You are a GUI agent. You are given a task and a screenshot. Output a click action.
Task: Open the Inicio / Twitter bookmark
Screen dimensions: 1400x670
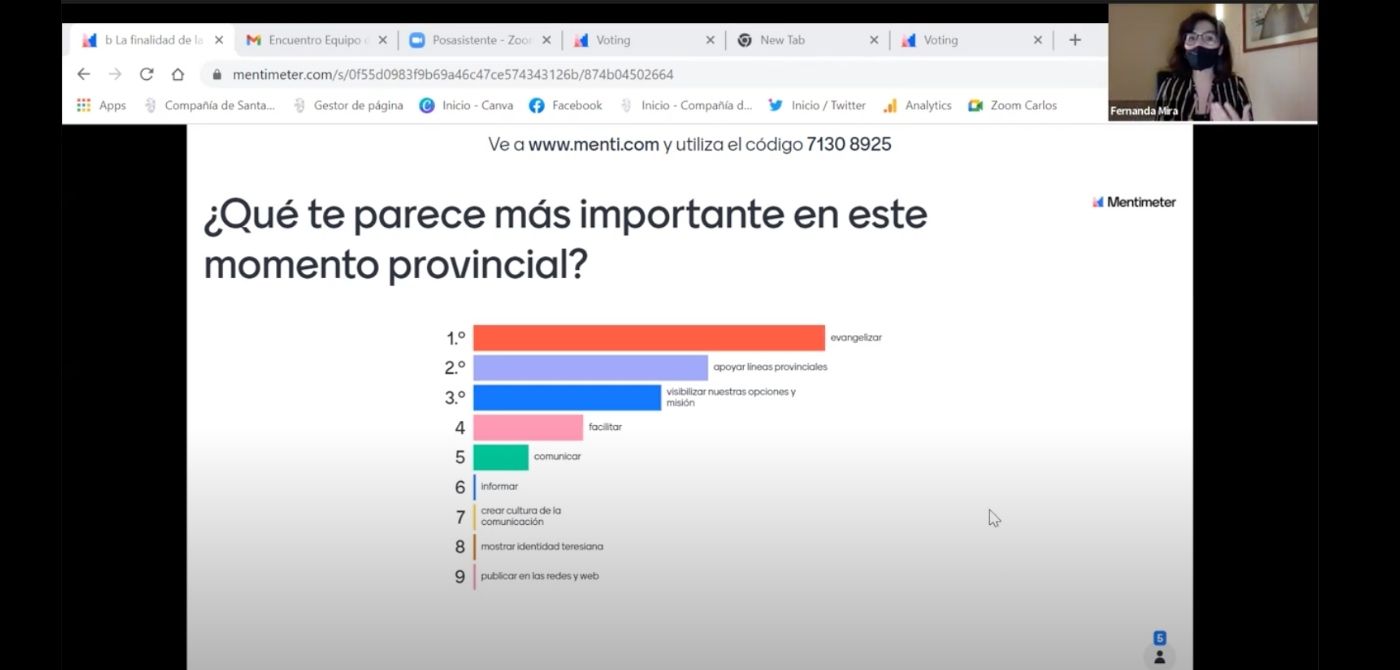[x=817, y=105]
